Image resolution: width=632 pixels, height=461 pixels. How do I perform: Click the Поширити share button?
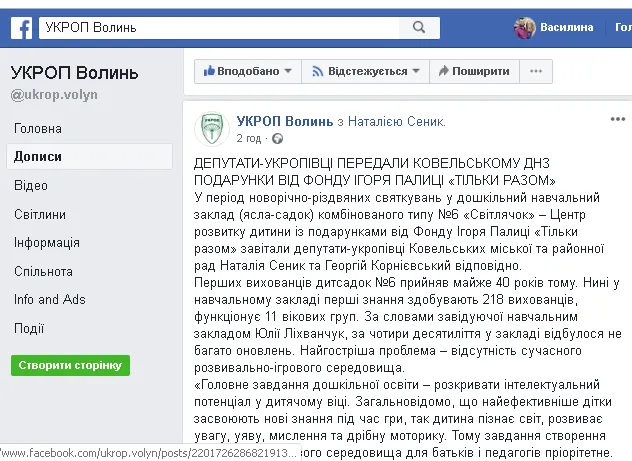tap(474, 71)
